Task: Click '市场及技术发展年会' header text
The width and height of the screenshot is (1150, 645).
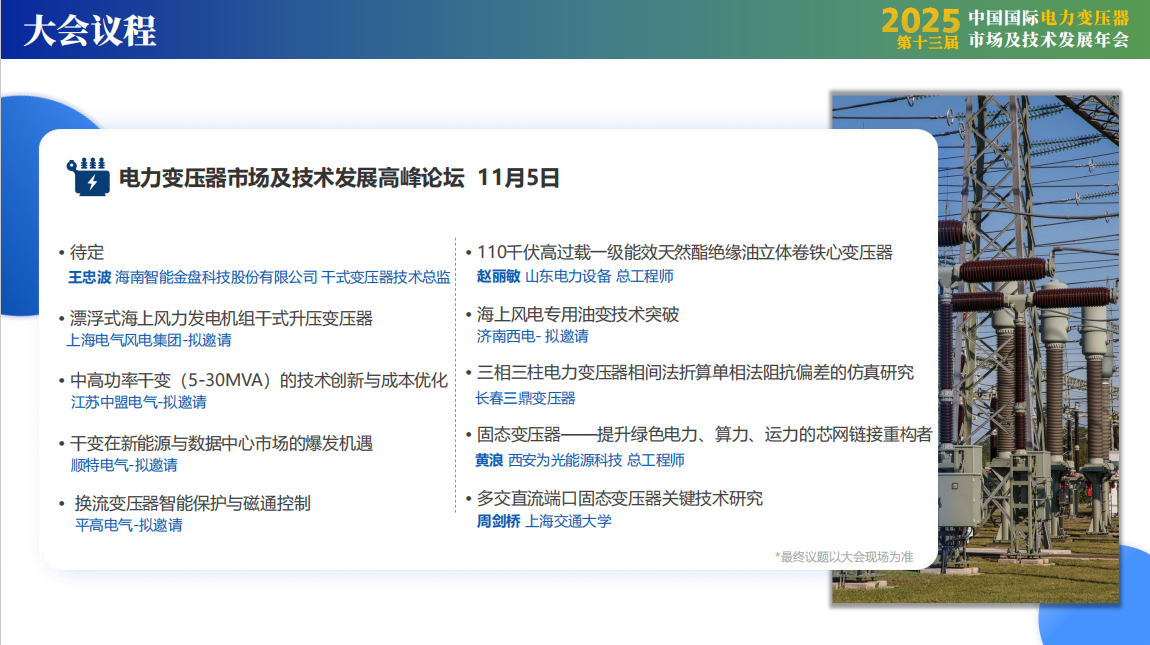Action: click(x=1049, y=40)
